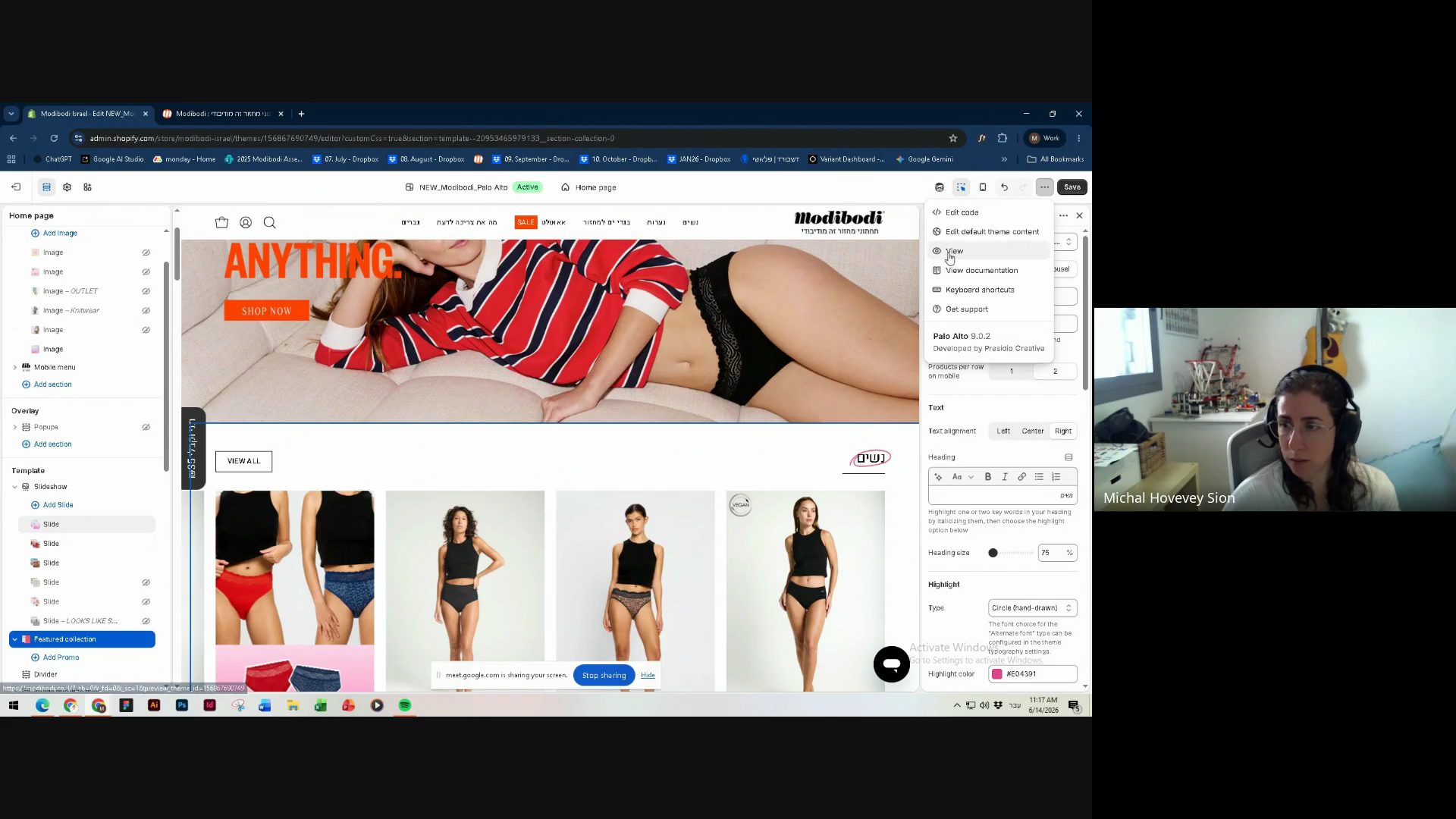Click the market/data icon beside inspector
The height and width of the screenshot is (819, 1456).
pyautogui.click(x=940, y=187)
